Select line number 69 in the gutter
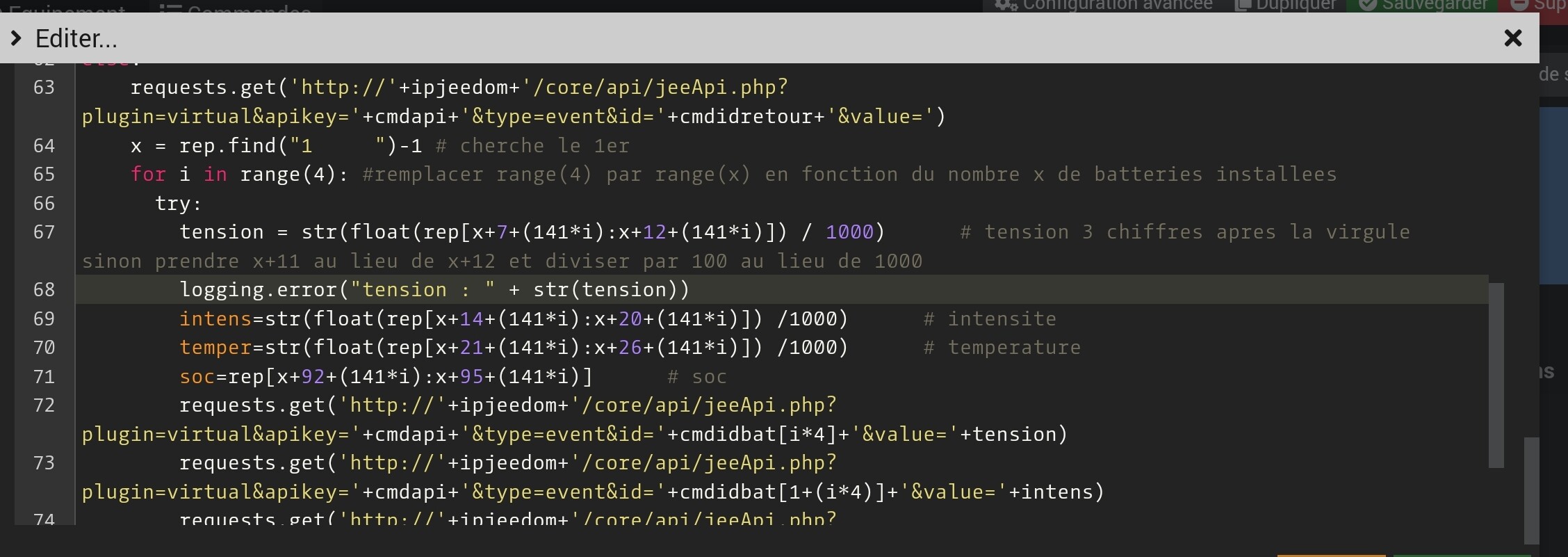The image size is (1568, 557). tap(44, 319)
